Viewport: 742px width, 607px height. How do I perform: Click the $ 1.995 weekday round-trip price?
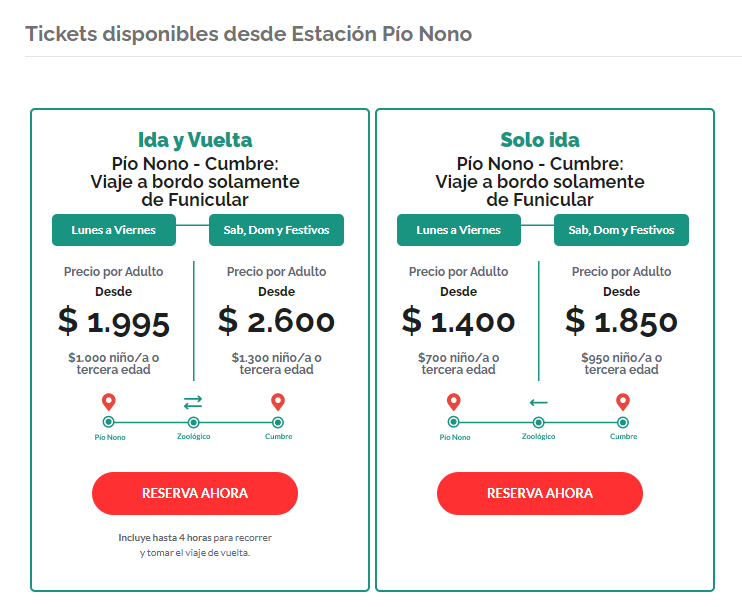click(114, 322)
